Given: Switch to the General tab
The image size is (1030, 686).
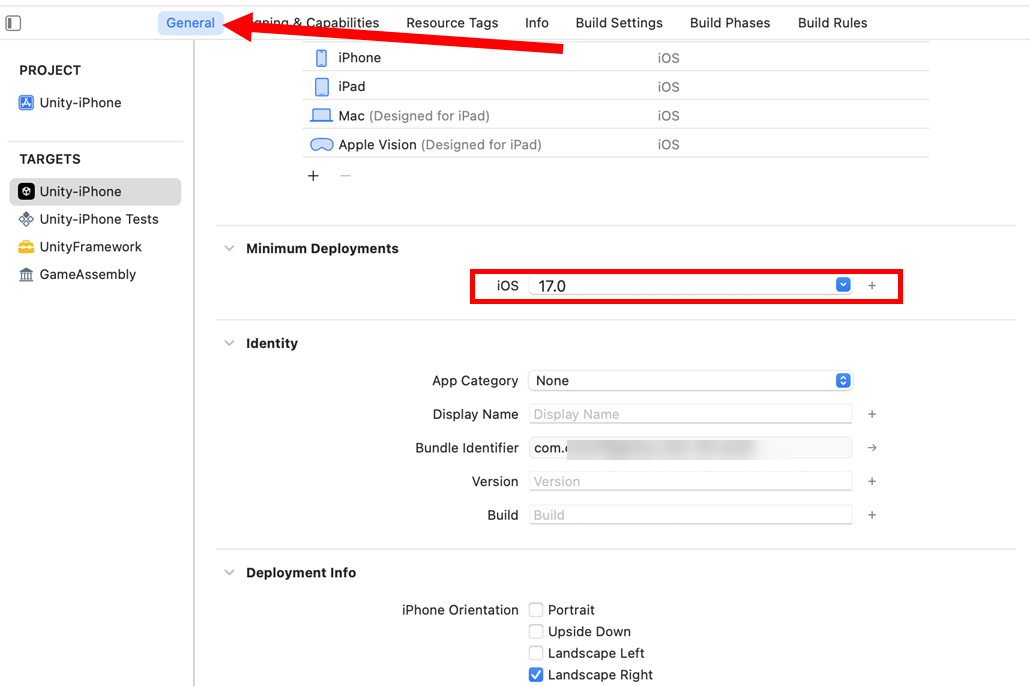Looking at the screenshot, I should click(190, 23).
